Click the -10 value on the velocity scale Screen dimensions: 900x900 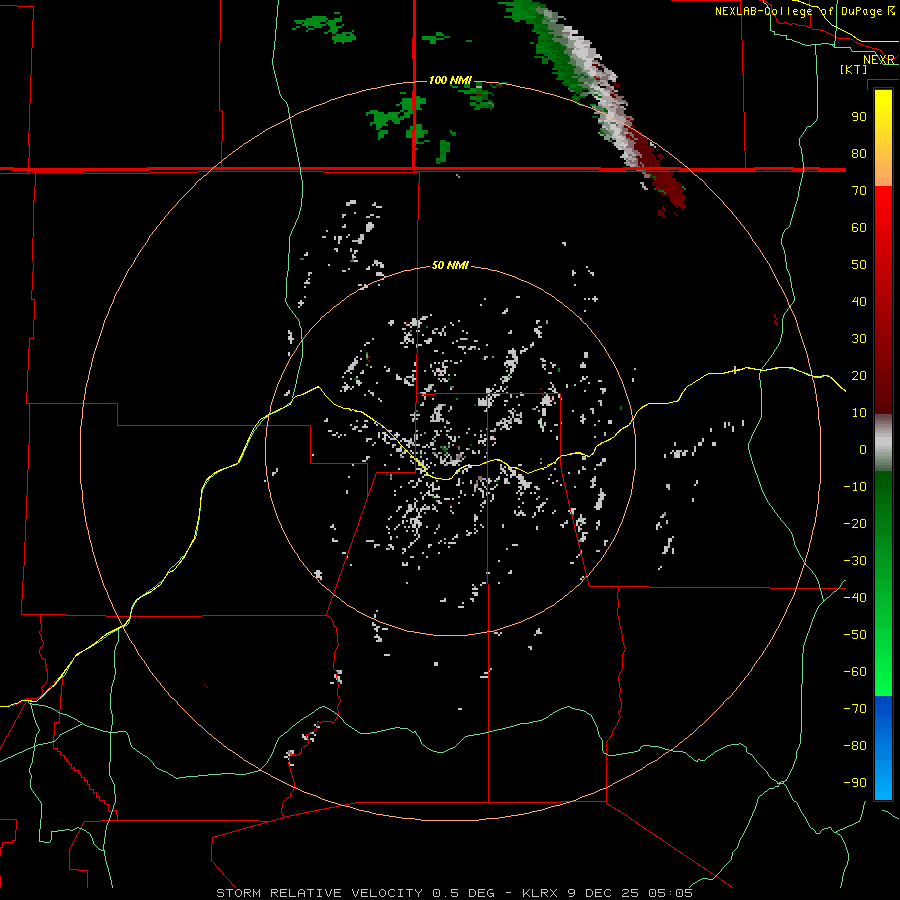pos(855,487)
